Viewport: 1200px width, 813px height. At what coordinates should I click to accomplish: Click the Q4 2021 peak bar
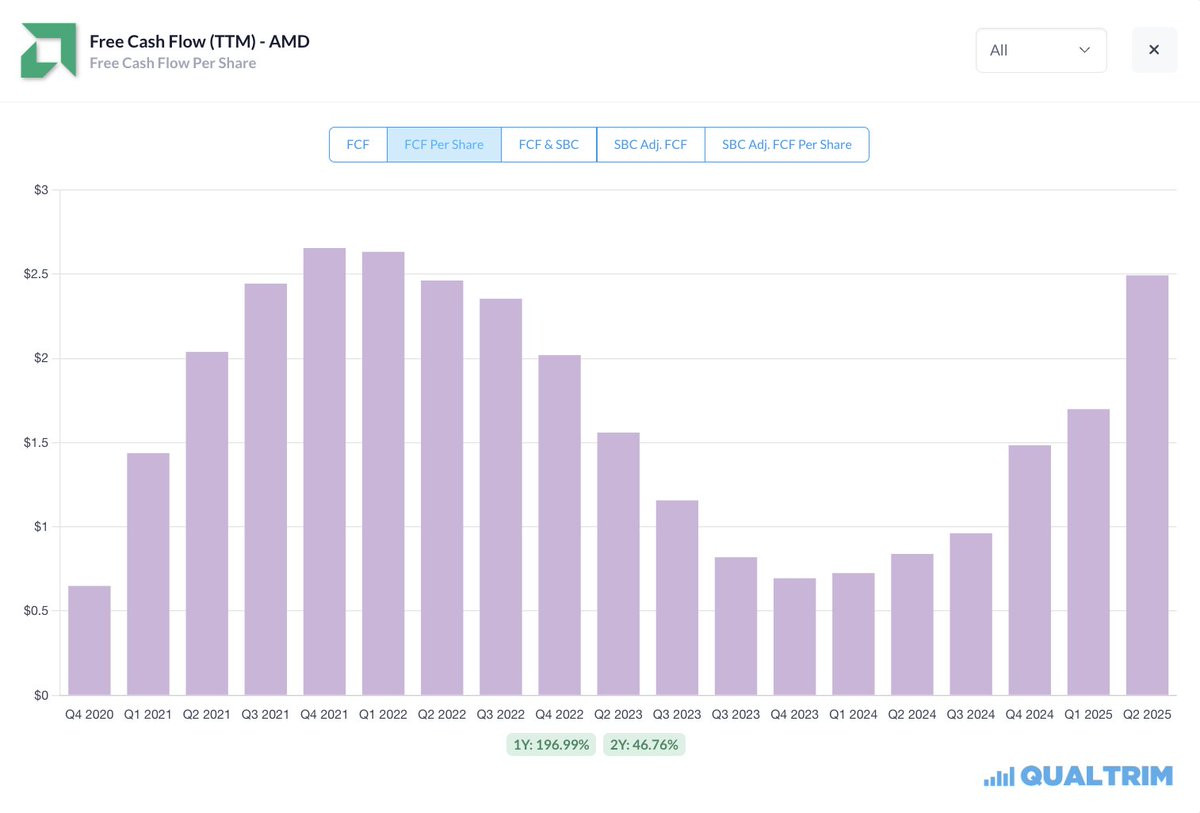324,471
